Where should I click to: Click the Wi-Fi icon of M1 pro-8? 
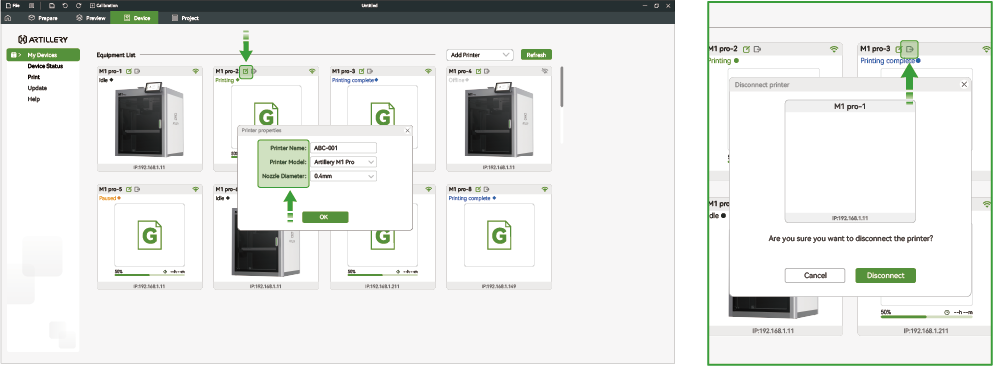coord(545,189)
